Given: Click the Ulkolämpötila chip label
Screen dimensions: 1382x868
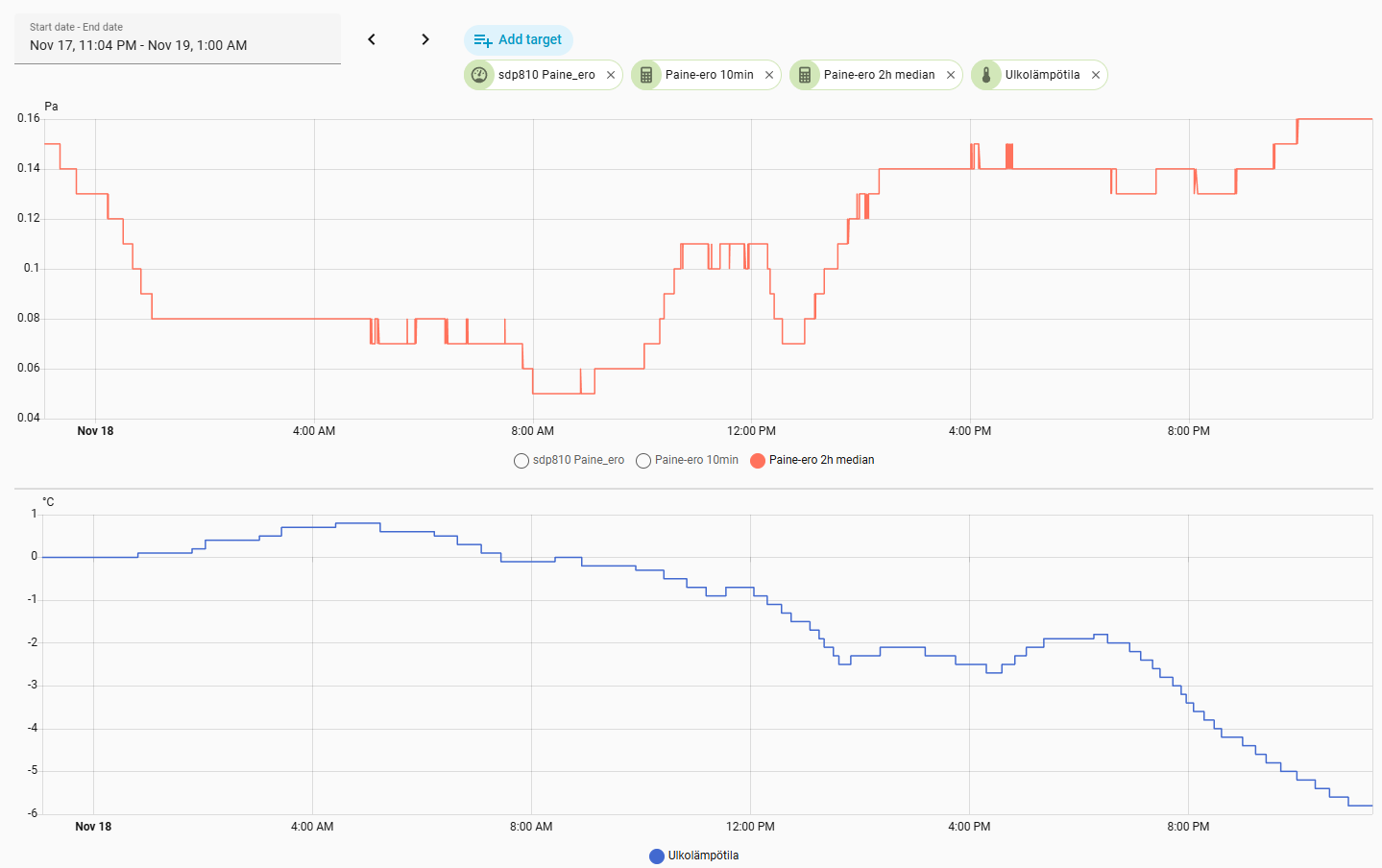Looking at the screenshot, I should pos(1042,75).
